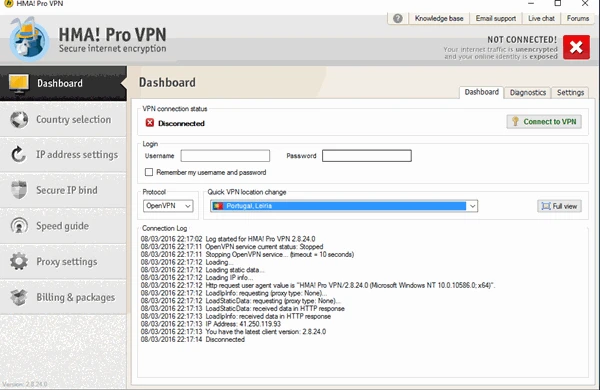Screen dimensions: 600x390
Task: Click the expand icon on Full view button
Action: click(x=546, y=206)
